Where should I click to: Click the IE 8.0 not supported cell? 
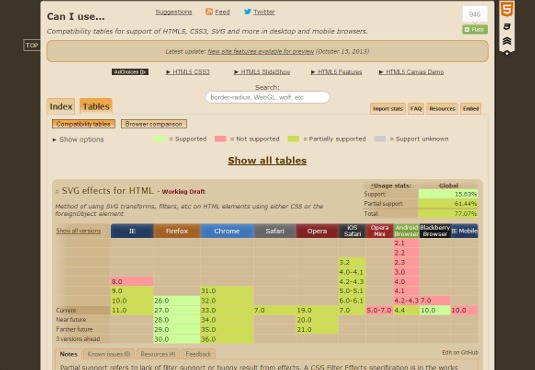point(132,282)
